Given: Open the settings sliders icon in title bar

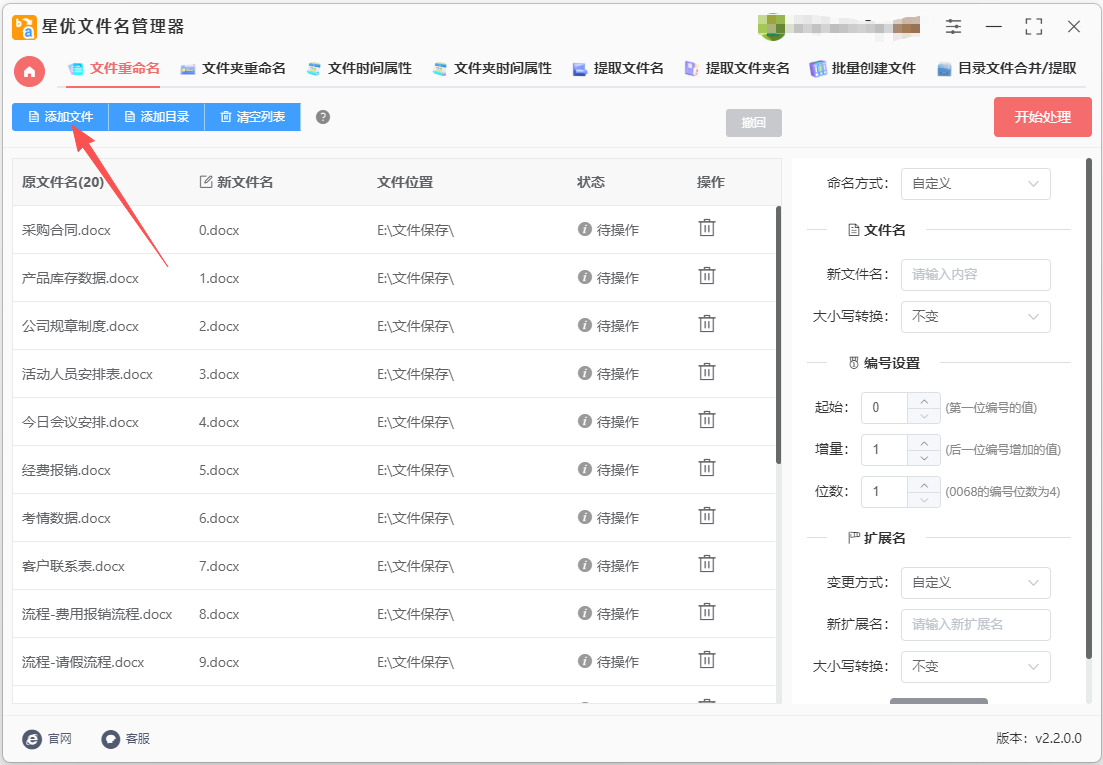Looking at the screenshot, I should click(x=953, y=27).
